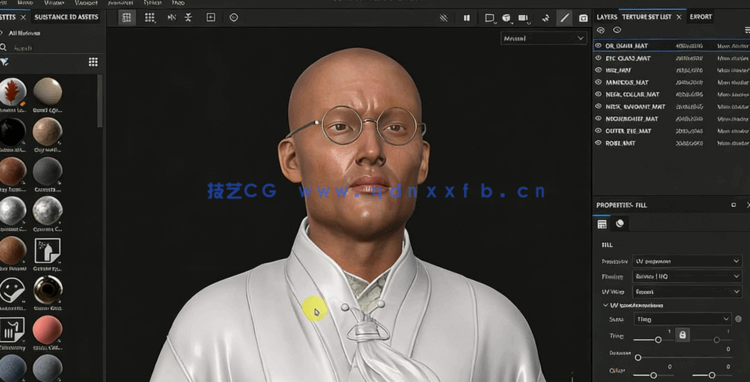Click second eye icon above texture sets
750x382 pixels.
[x=617, y=30]
